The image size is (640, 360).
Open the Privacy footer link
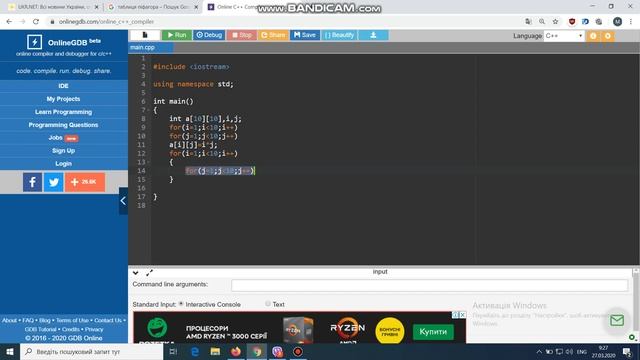pyautogui.click(x=94, y=329)
